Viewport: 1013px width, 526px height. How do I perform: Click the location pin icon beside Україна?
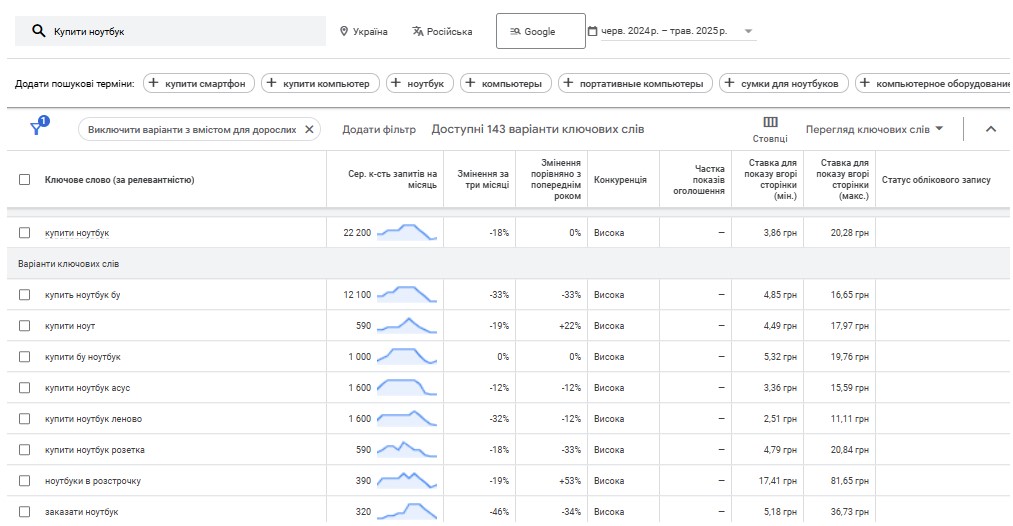coord(344,31)
